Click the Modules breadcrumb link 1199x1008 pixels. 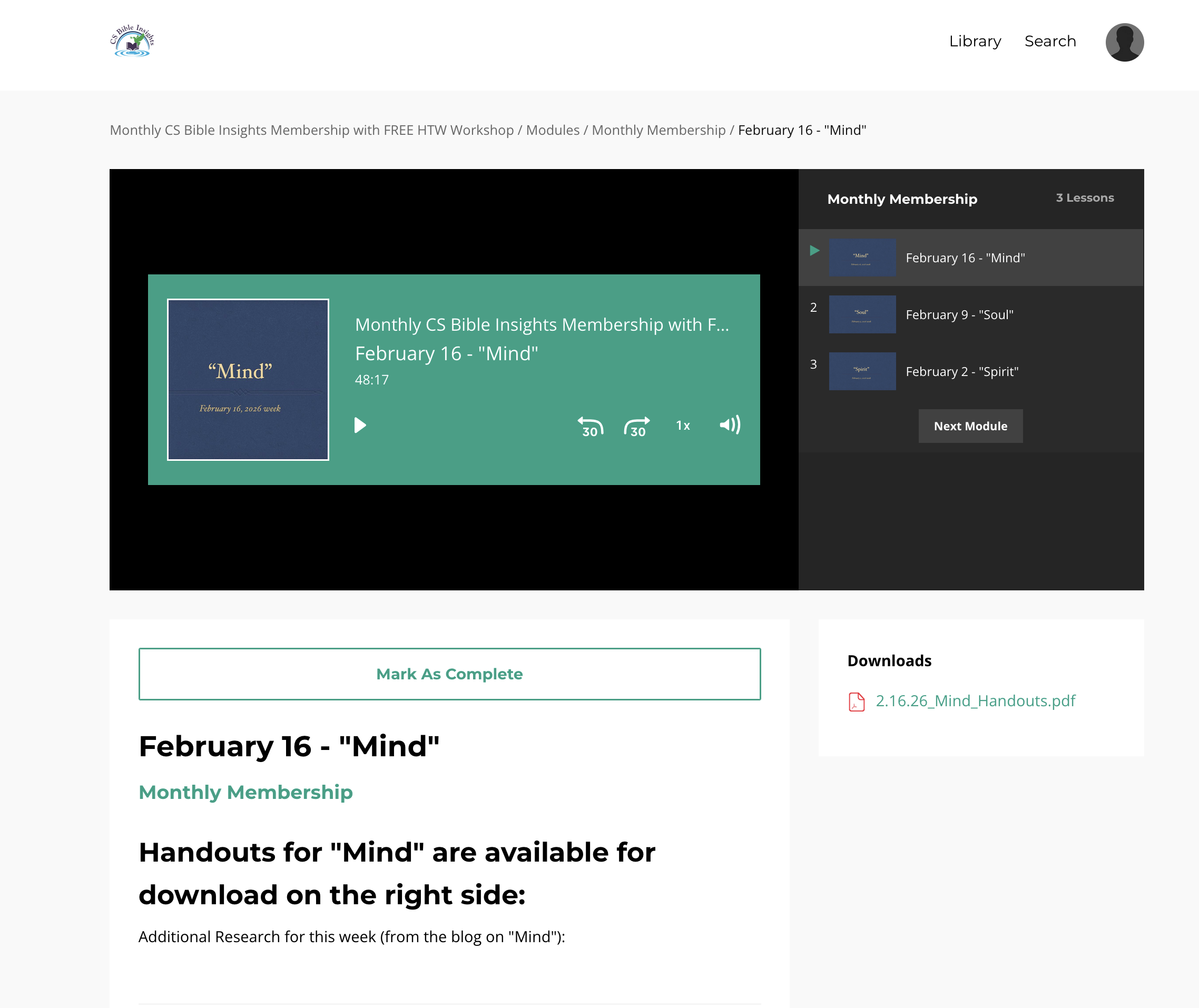[x=552, y=130]
